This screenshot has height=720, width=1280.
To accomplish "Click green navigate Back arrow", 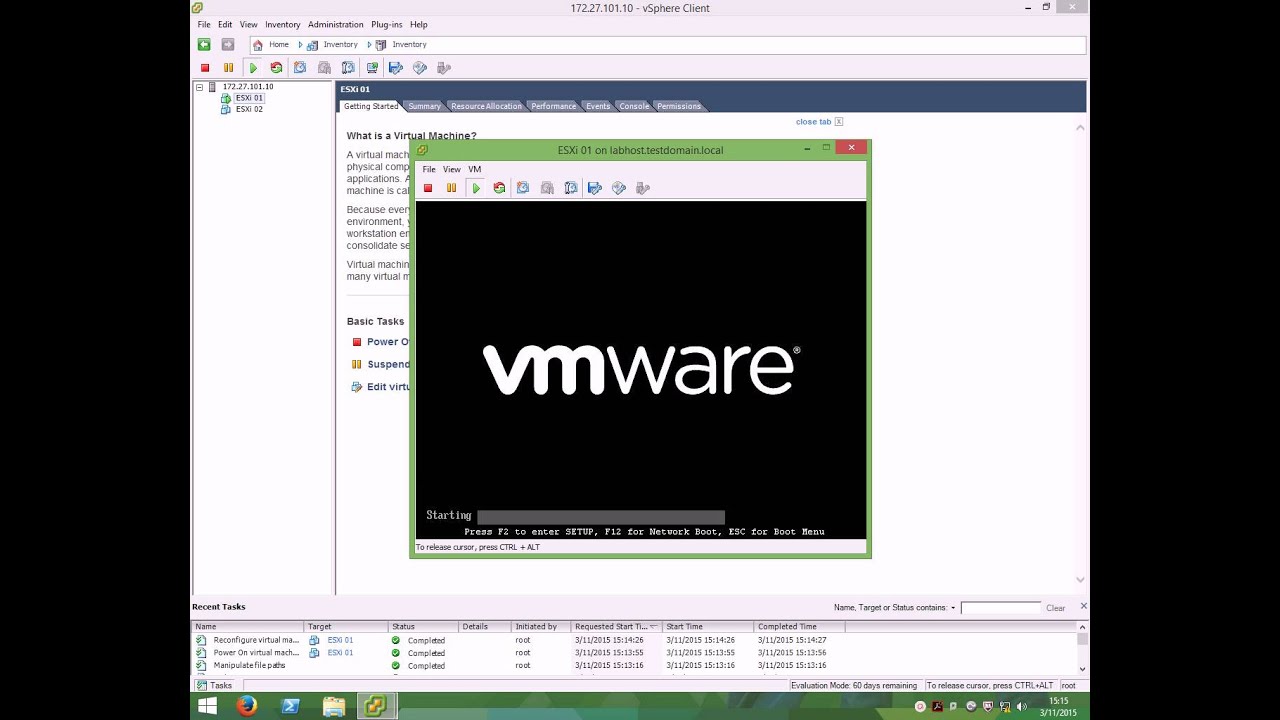I will tap(204, 44).
